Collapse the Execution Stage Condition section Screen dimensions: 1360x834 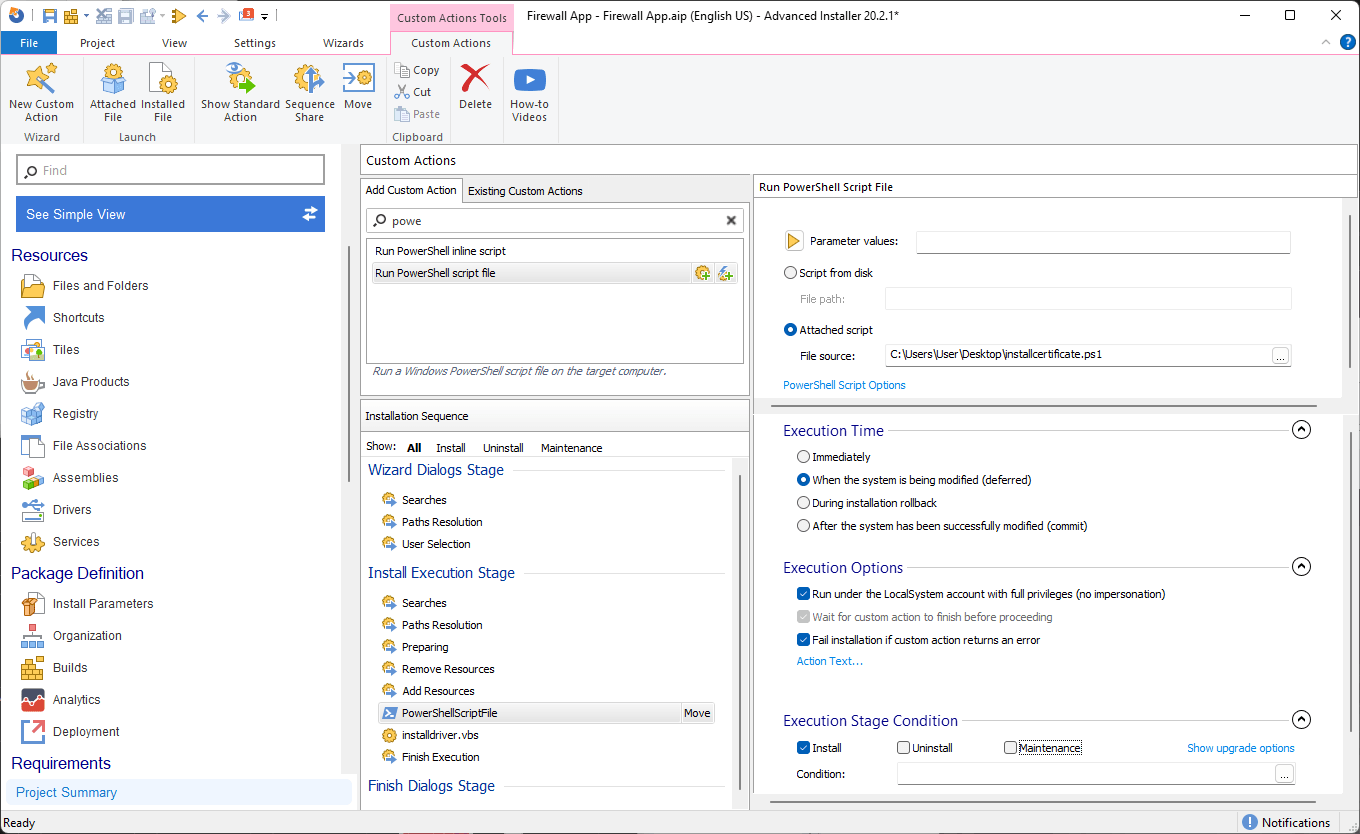(x=1301, y=720)
